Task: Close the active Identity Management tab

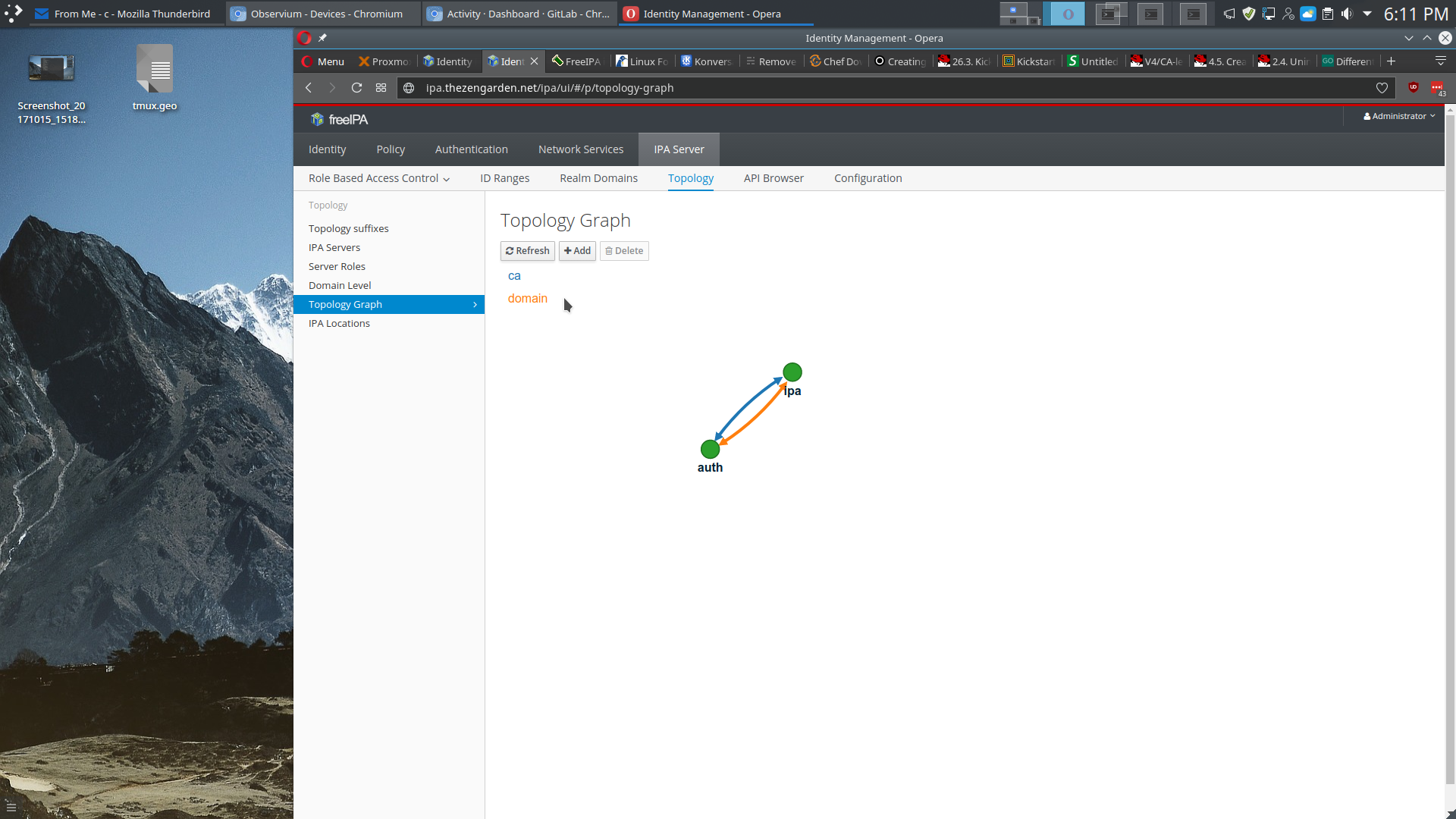Action: [x=534, y=61]
